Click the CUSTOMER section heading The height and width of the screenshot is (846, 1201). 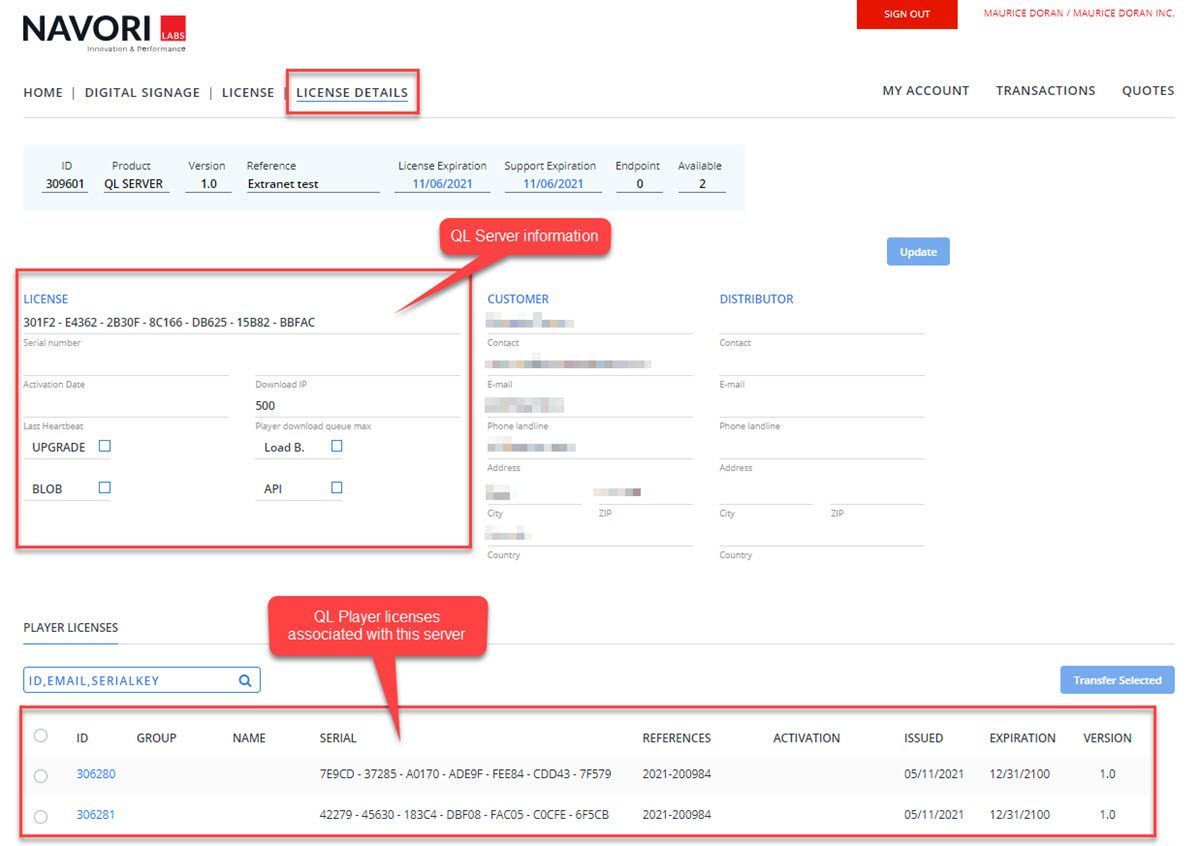click(x=518, y=299)
